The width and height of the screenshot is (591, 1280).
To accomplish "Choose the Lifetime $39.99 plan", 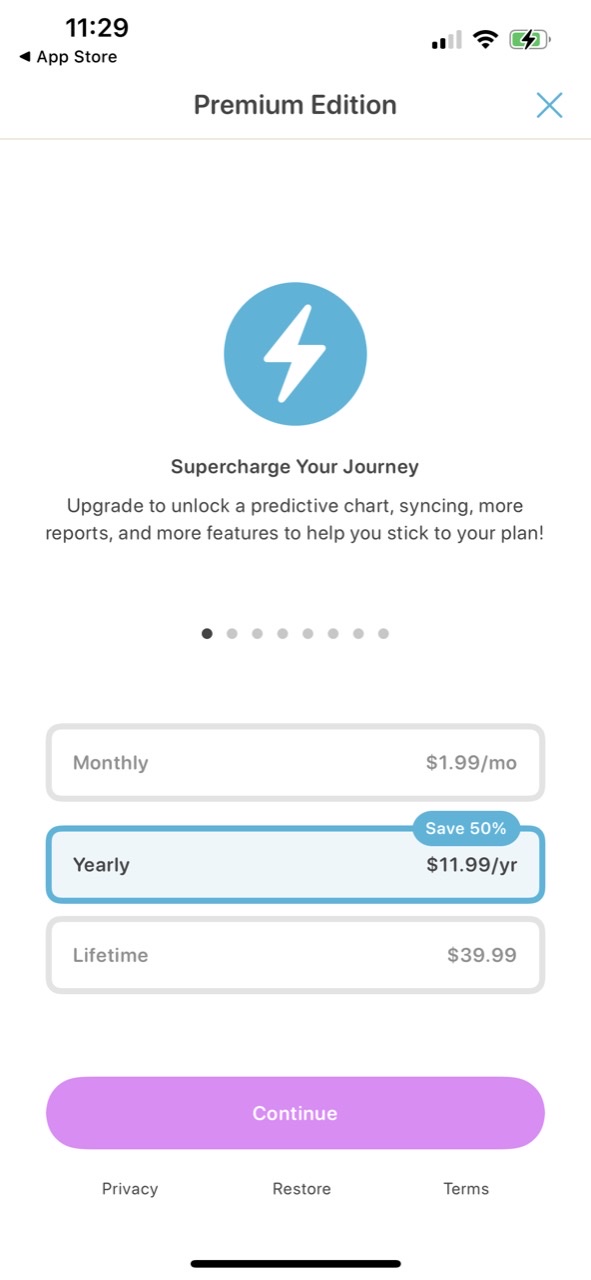I will pyautogui.click(x=295, y=955).
